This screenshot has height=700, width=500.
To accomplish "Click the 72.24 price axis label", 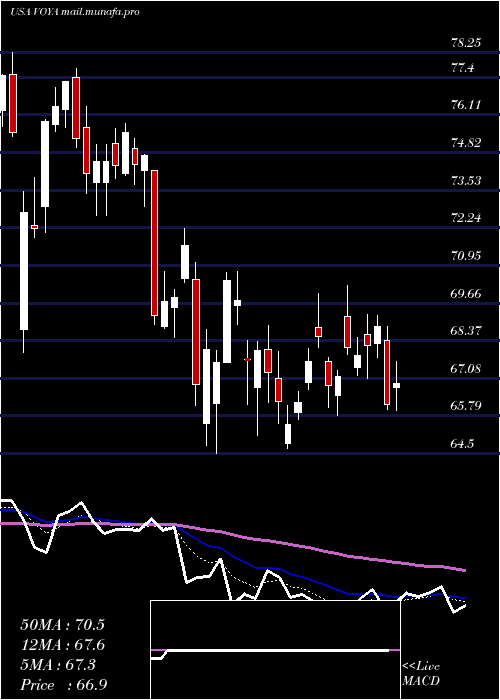I will tap(466, 218).
